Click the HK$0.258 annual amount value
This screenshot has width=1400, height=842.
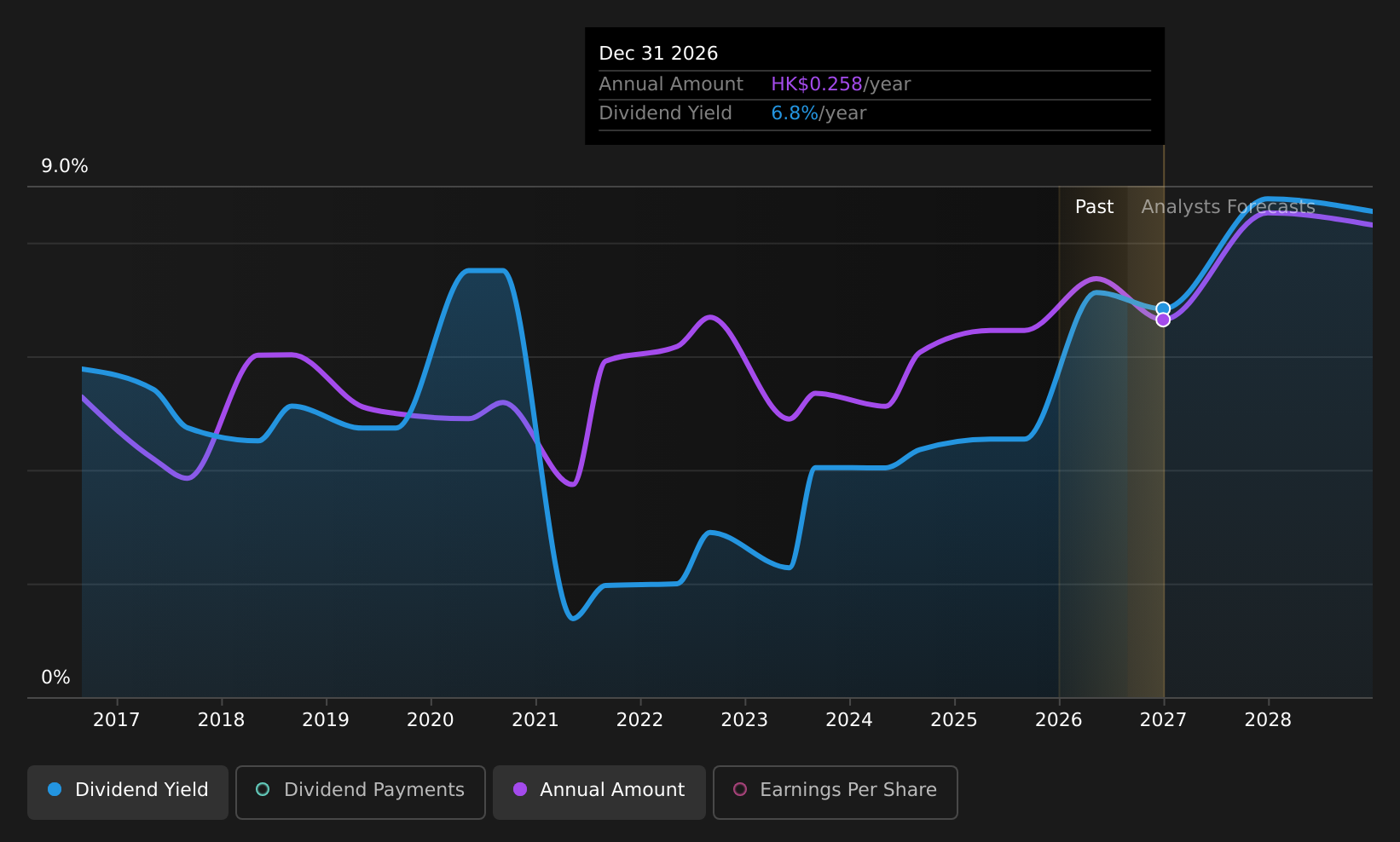817,84
